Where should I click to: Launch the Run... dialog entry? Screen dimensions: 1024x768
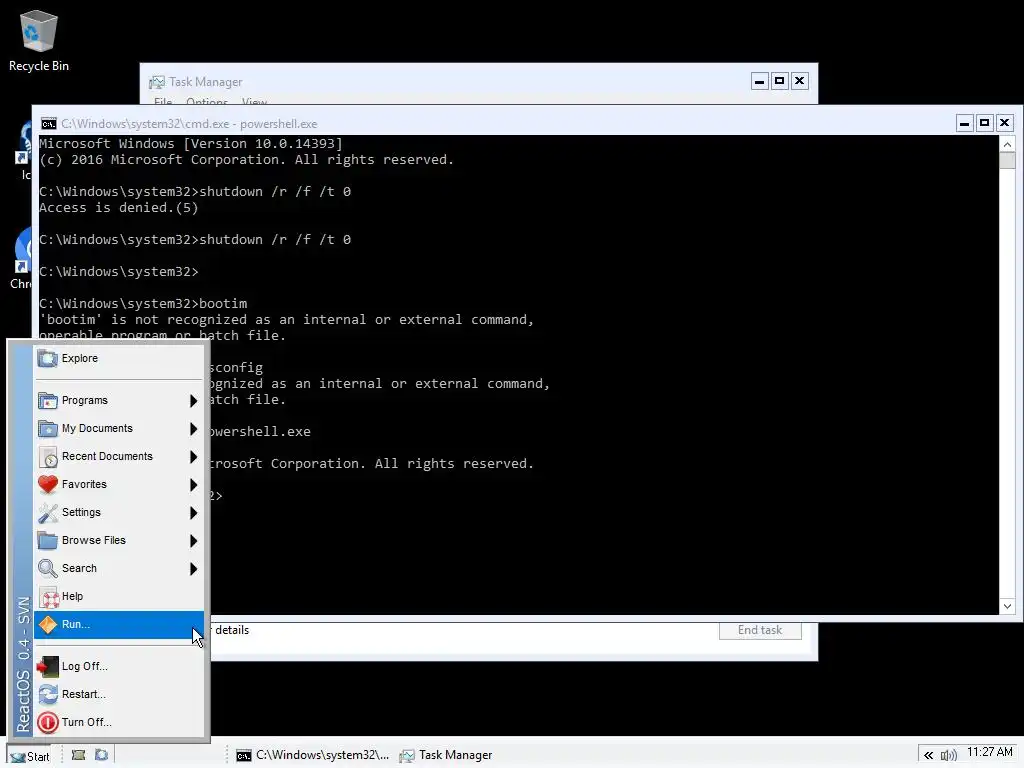[119, 624]
